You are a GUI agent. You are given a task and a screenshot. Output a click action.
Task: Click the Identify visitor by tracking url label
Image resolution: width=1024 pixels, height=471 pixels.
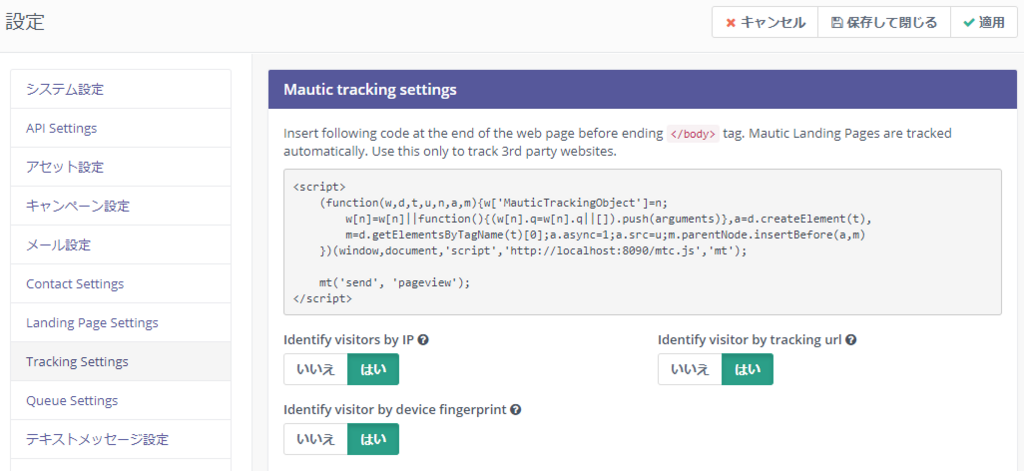pos(750,340)
